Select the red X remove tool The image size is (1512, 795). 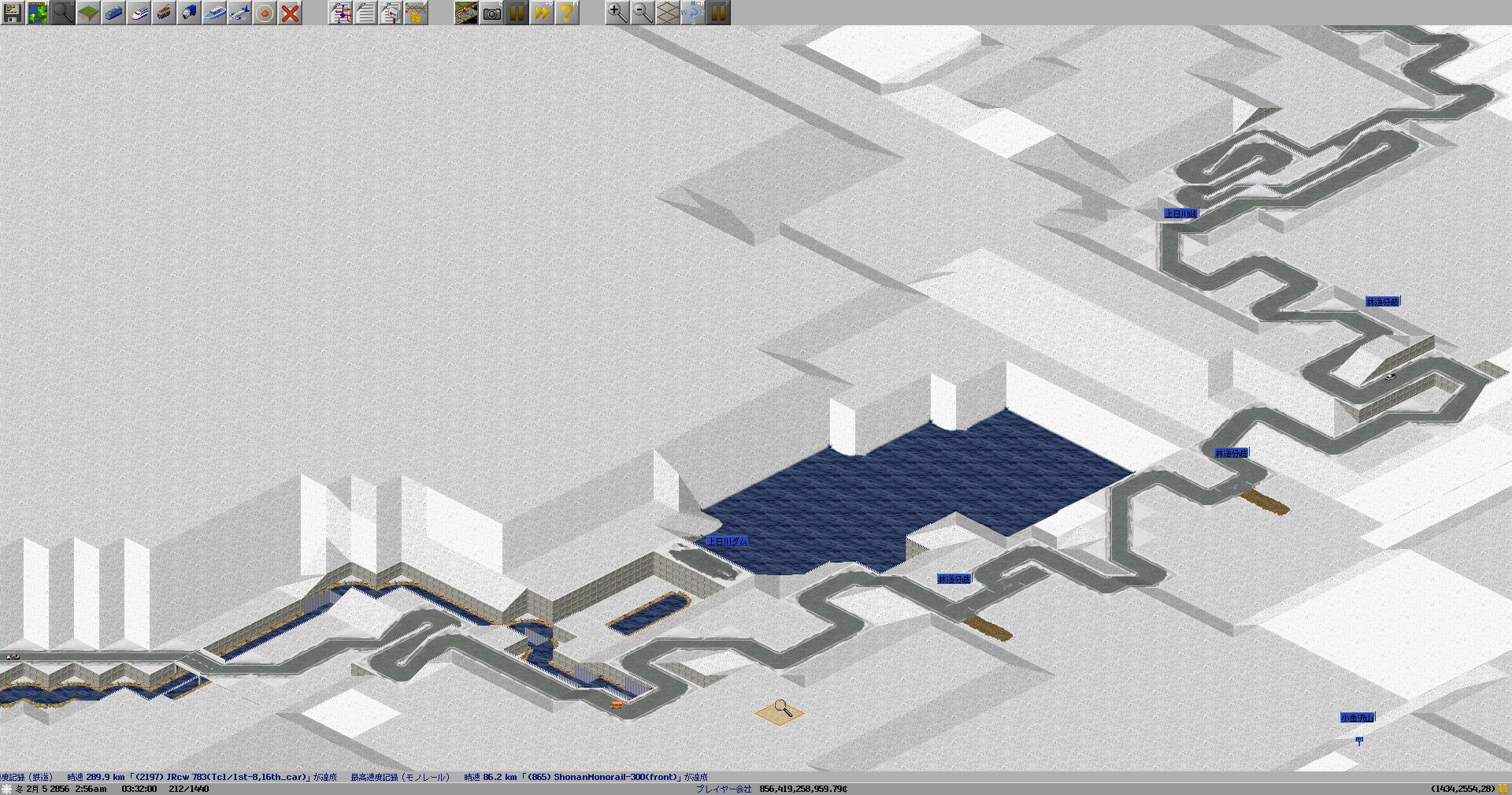tap(290, 13)
